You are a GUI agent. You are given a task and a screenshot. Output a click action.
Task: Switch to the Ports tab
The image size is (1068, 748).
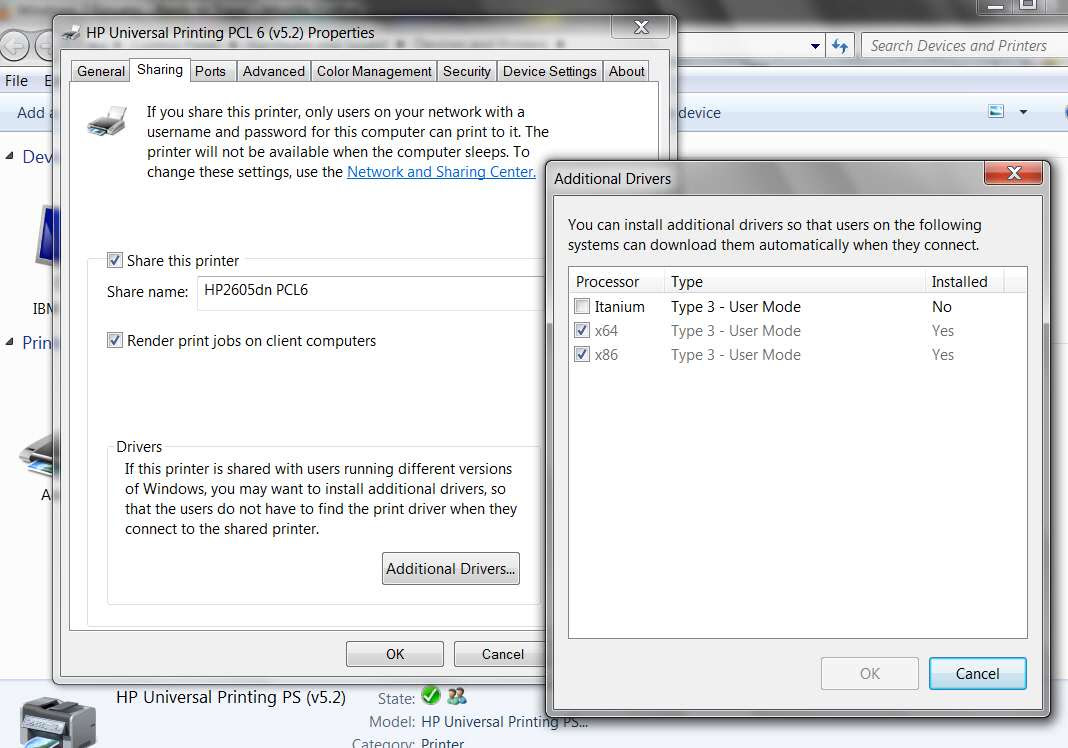point(210,71)
